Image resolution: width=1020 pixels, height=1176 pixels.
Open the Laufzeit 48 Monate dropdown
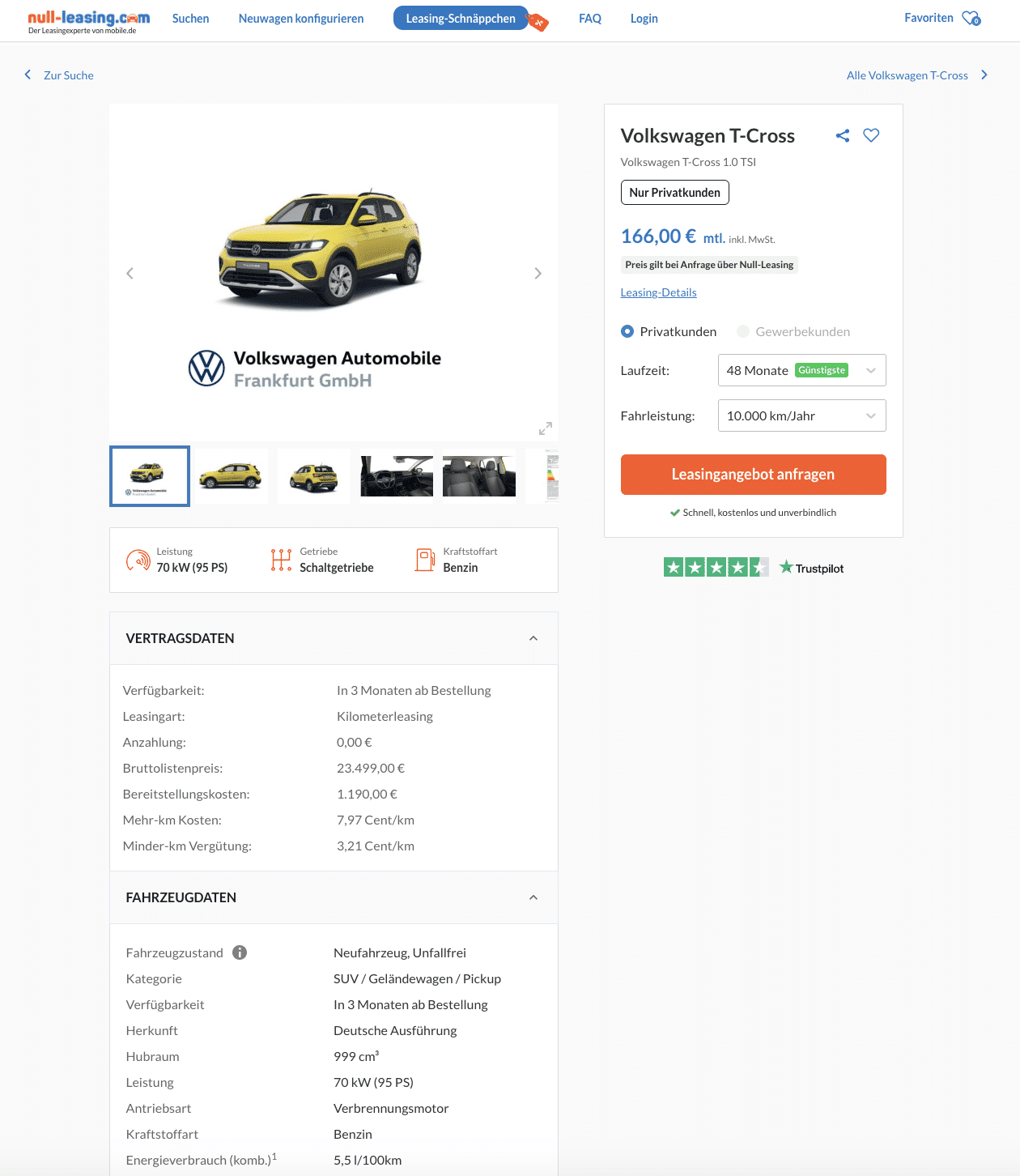pos(802,370)
